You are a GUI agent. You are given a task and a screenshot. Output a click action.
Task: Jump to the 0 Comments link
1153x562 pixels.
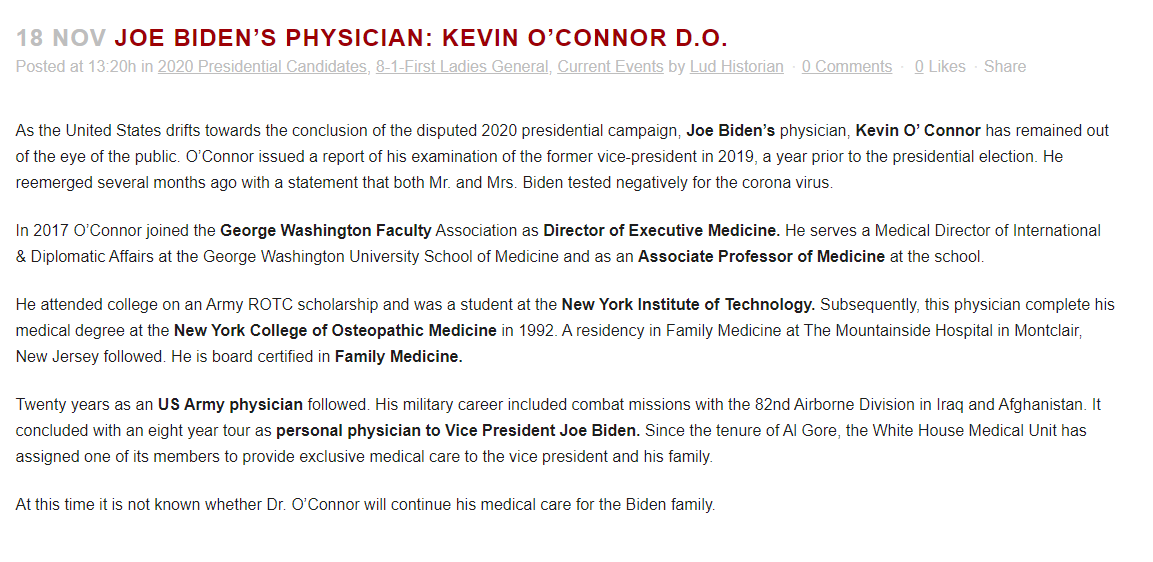[x=846, y=67]
